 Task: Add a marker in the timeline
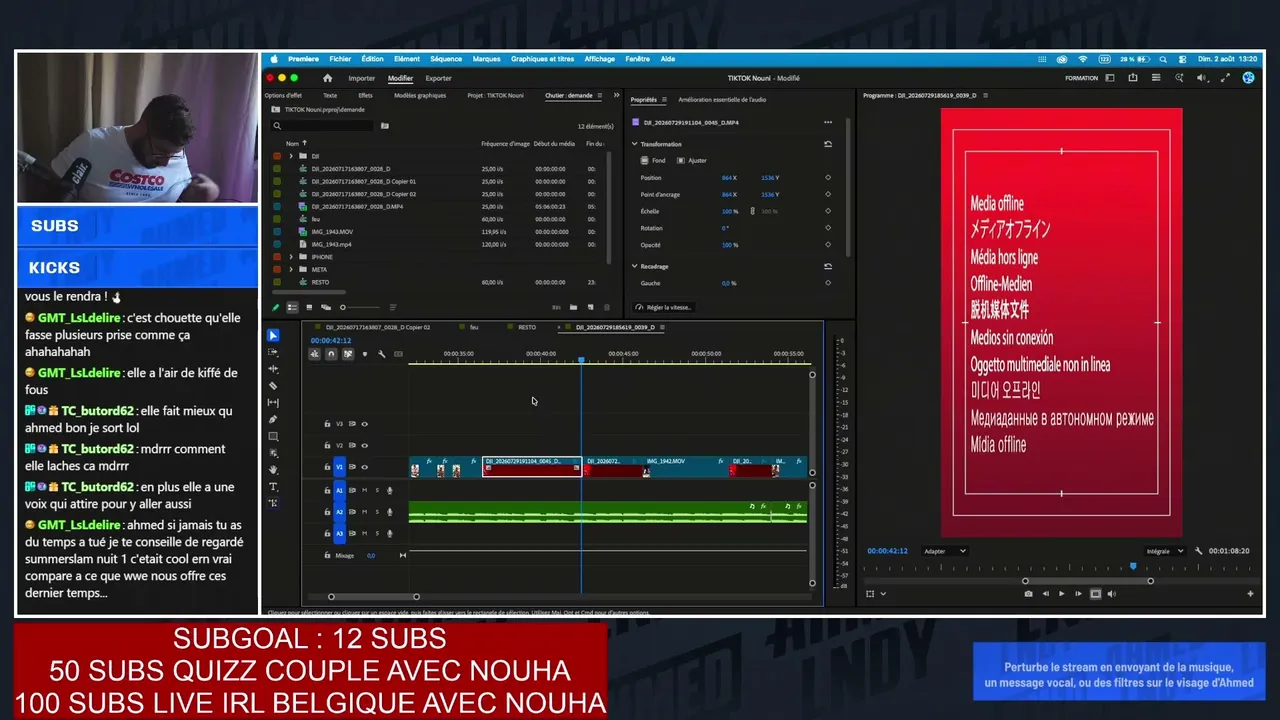coord(365,354)
